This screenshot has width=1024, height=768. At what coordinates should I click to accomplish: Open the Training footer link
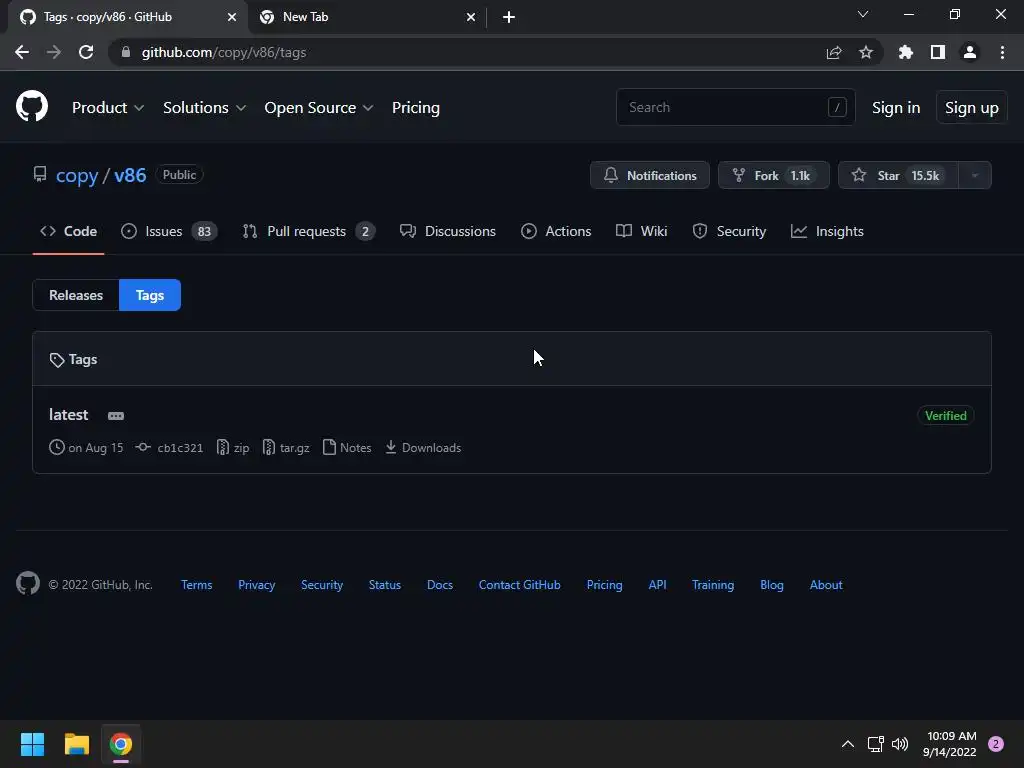[713, 585]
